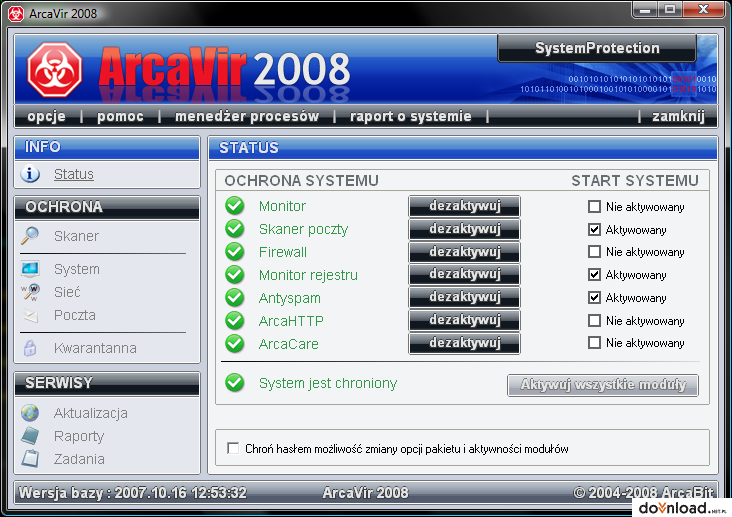Image resolution: width=732 pixels, height=517 pixels.
Task: Click green check icon beside ArcaCare
Action: pos(234,344)
